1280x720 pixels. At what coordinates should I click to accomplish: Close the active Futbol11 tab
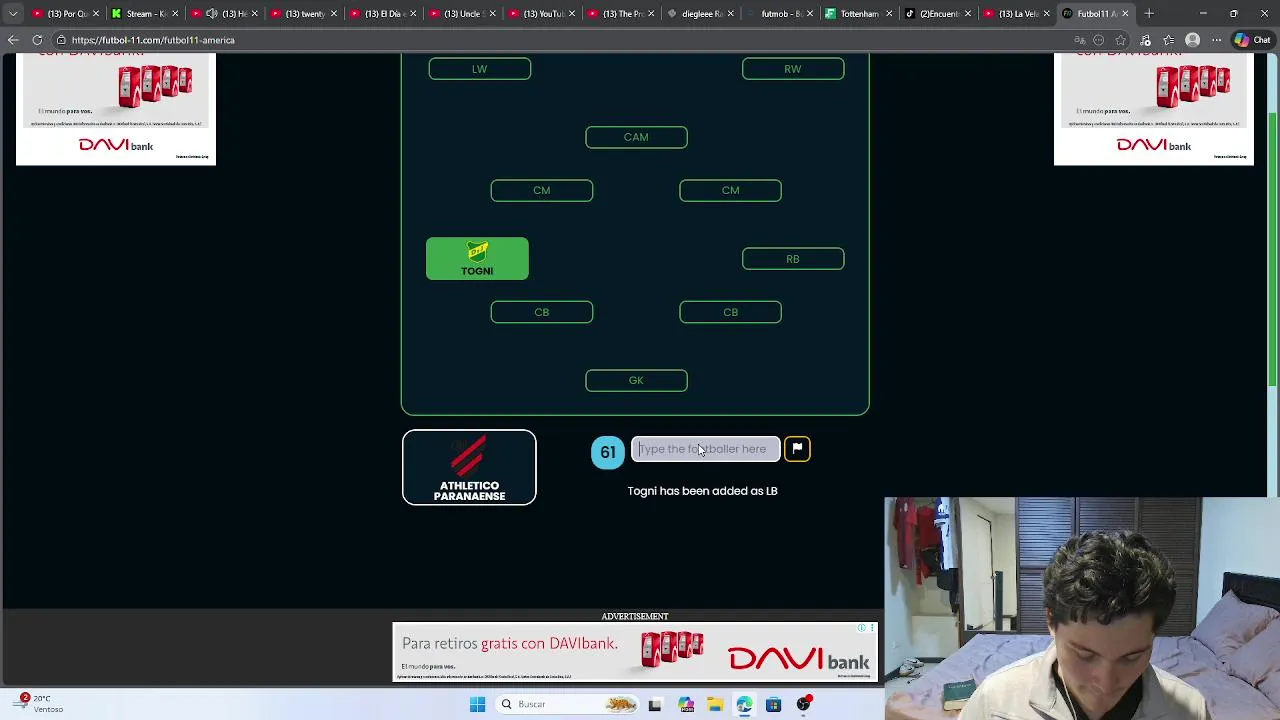click(x=1125, y=14)
